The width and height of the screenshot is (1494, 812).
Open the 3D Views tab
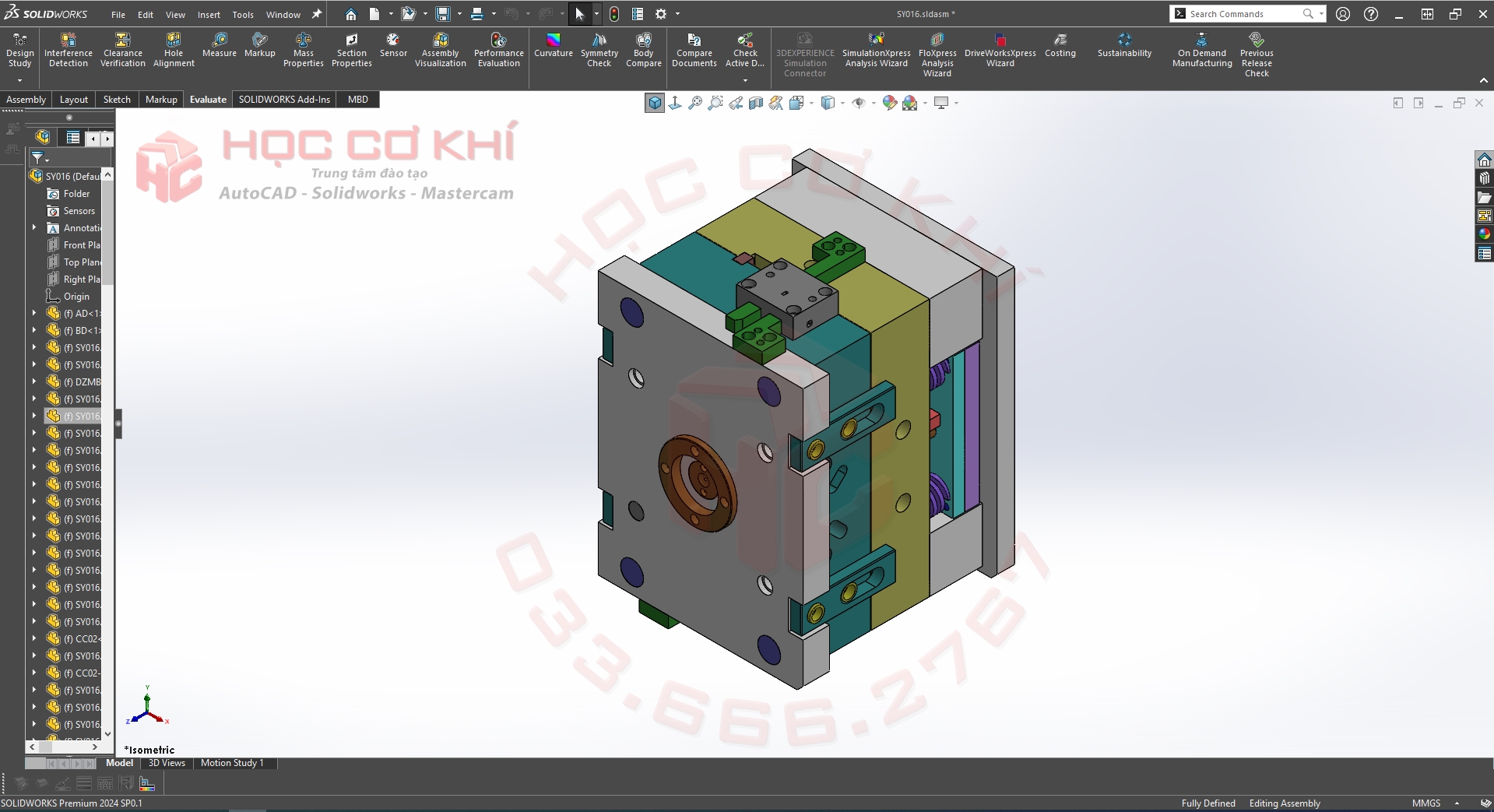point(167,763)
